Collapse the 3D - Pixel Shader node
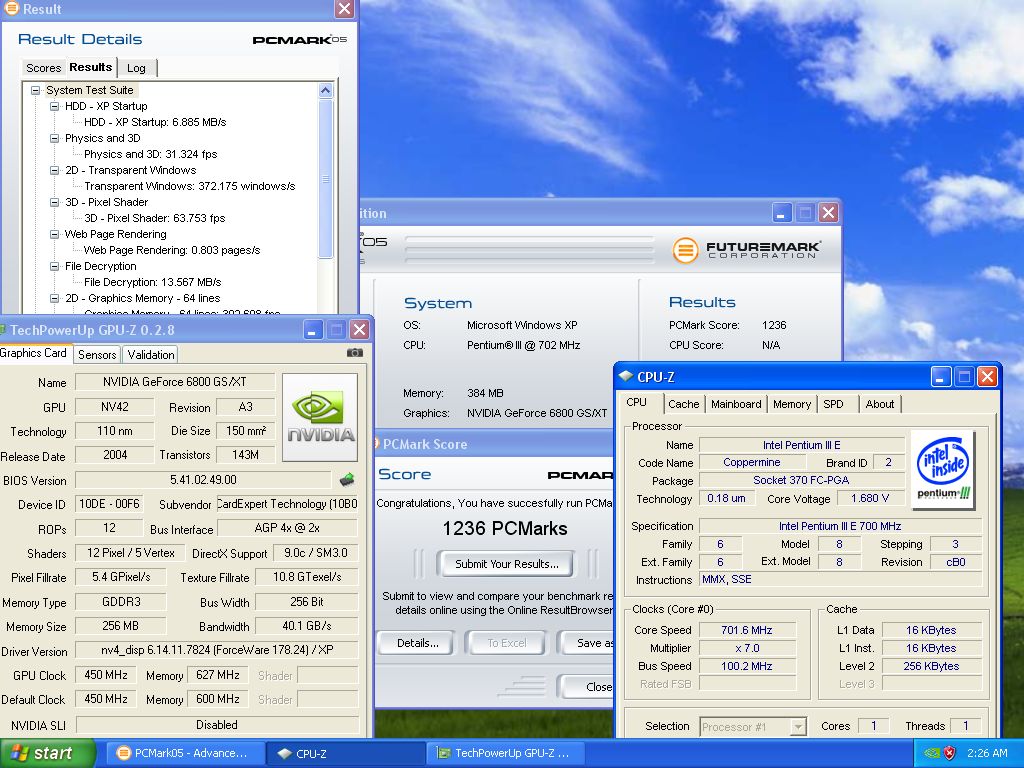This screenshot has width=1024, height=768. (54, 202)
